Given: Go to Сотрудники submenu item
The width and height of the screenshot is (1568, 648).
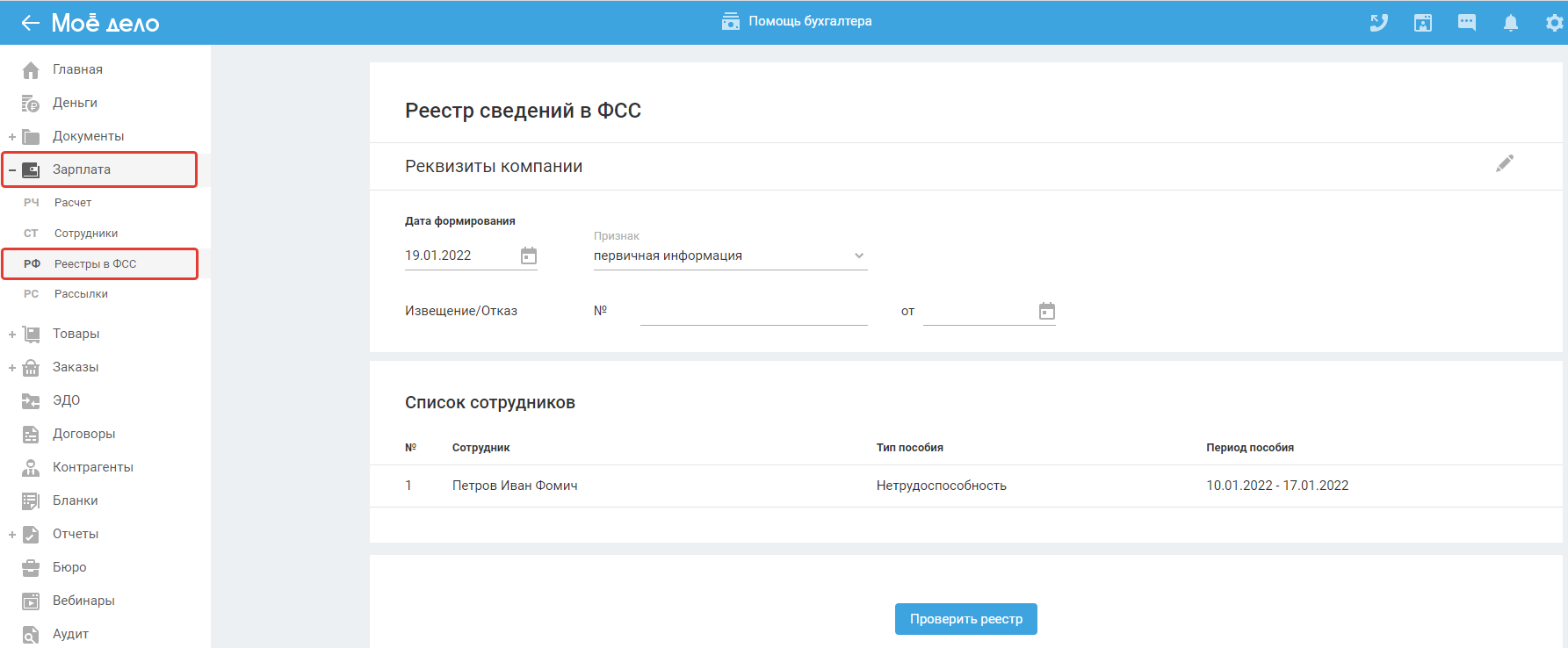Looking at the screenshot, I should [x=86, y=234].
